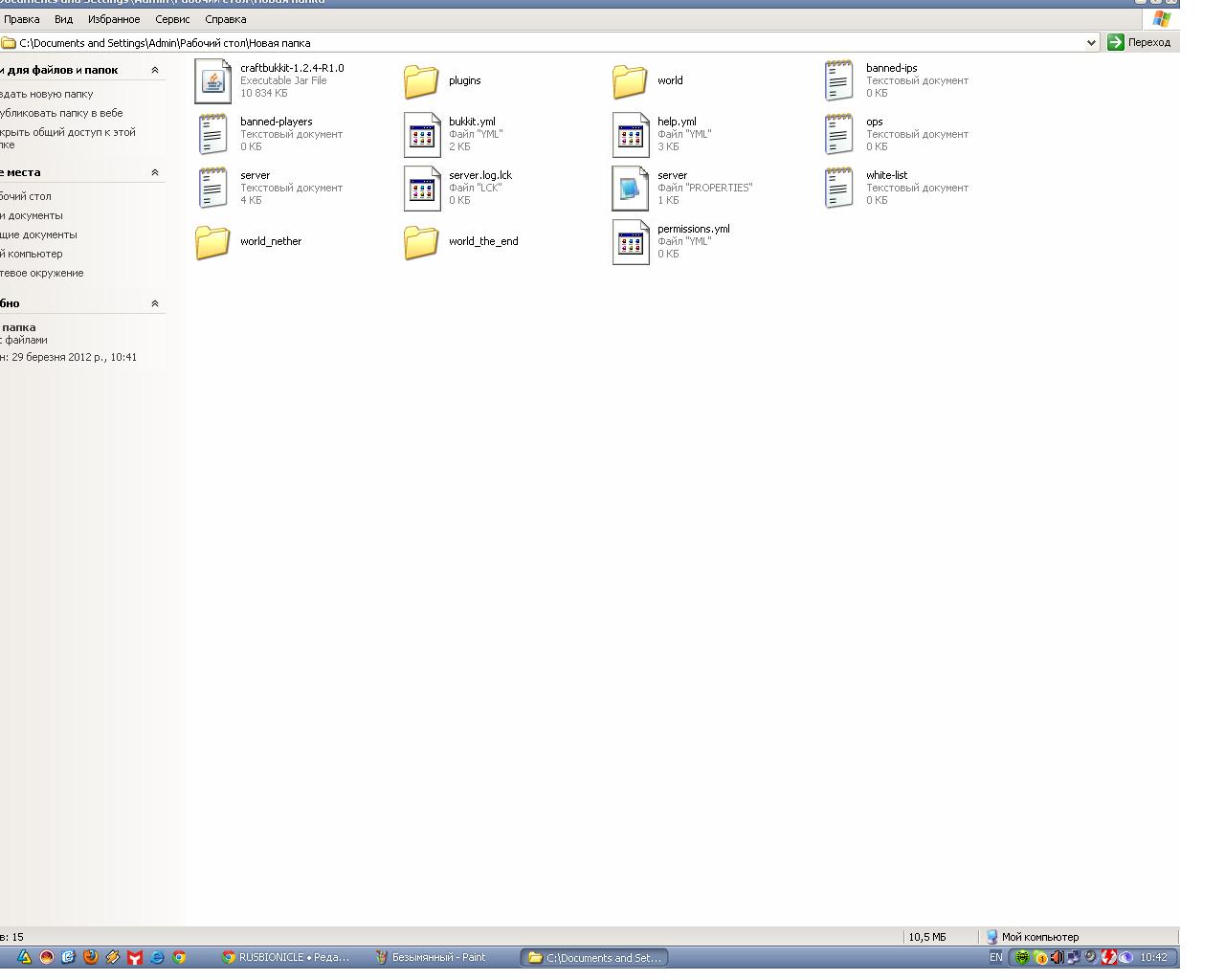Open the Справка menu

pyautogui.click(x=226, y=19)
